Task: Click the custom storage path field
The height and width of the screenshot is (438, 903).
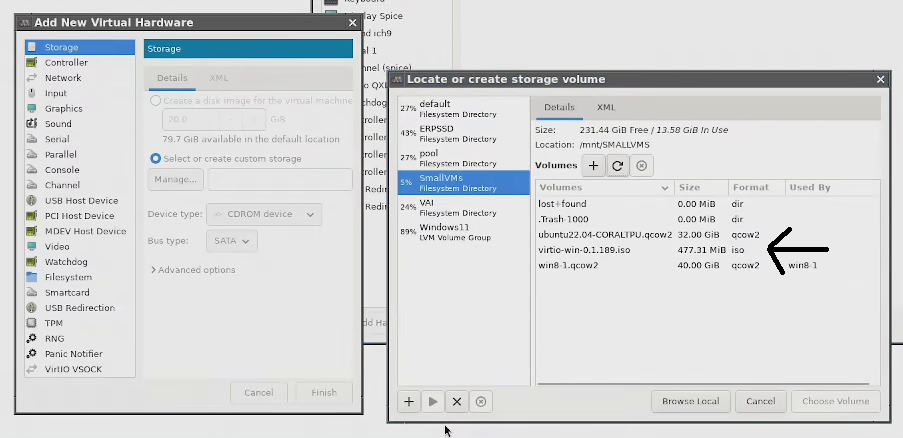Action: pos(280,180)
